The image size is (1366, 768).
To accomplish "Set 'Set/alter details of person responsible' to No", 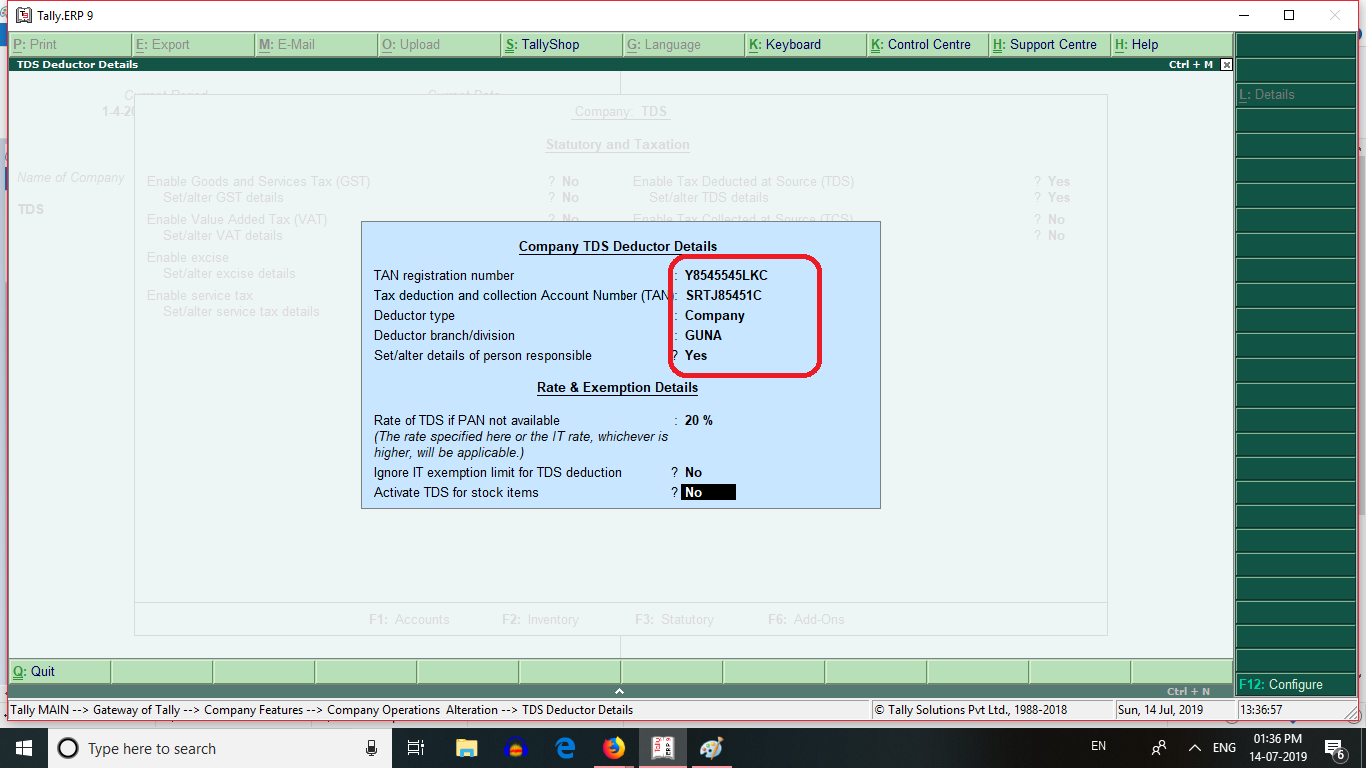I will 695,355.
